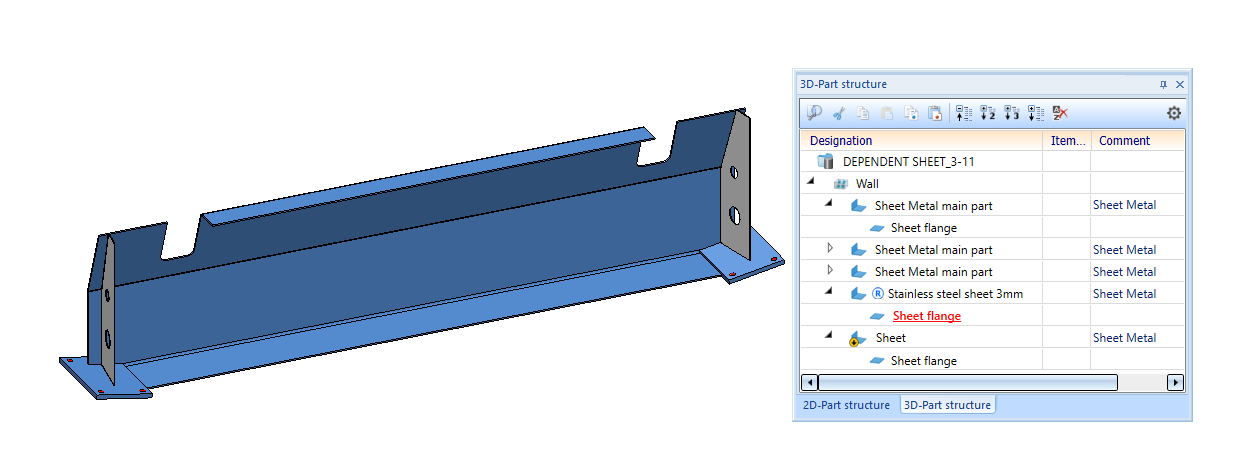Click the horizontal scrollbar right arrow
Viewport: 1240px width, 462px height.
click(x=1175, y=382)
